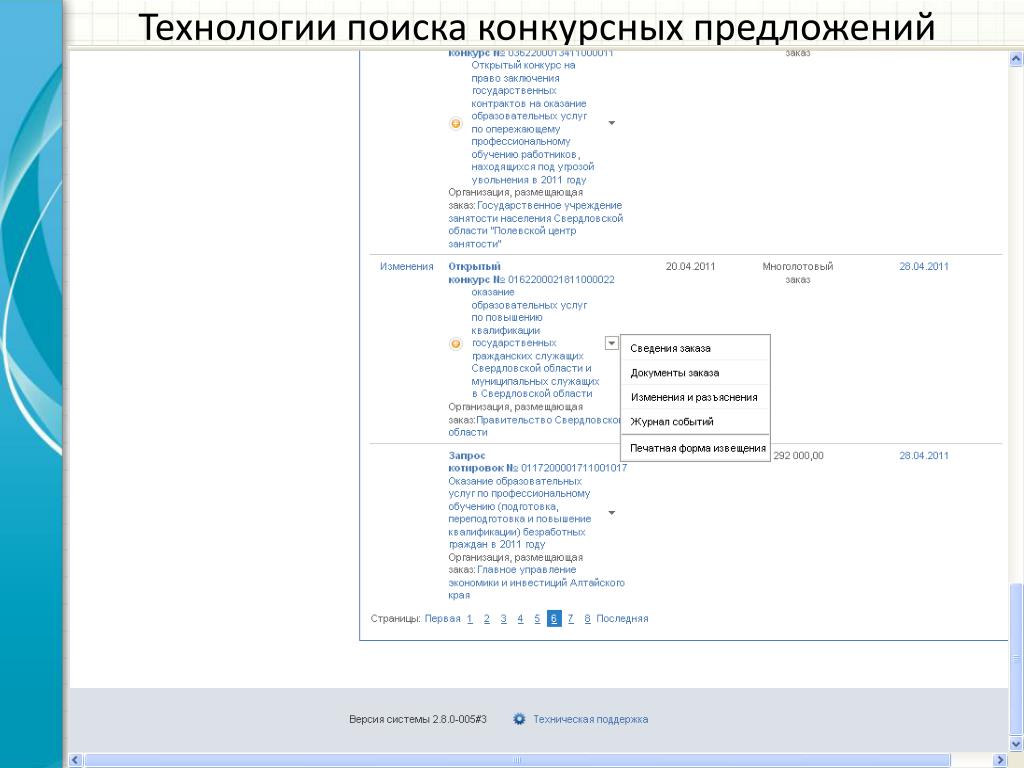Go to pagination page 7
Screen dimensions: 1024x768
tap(571, 618)
